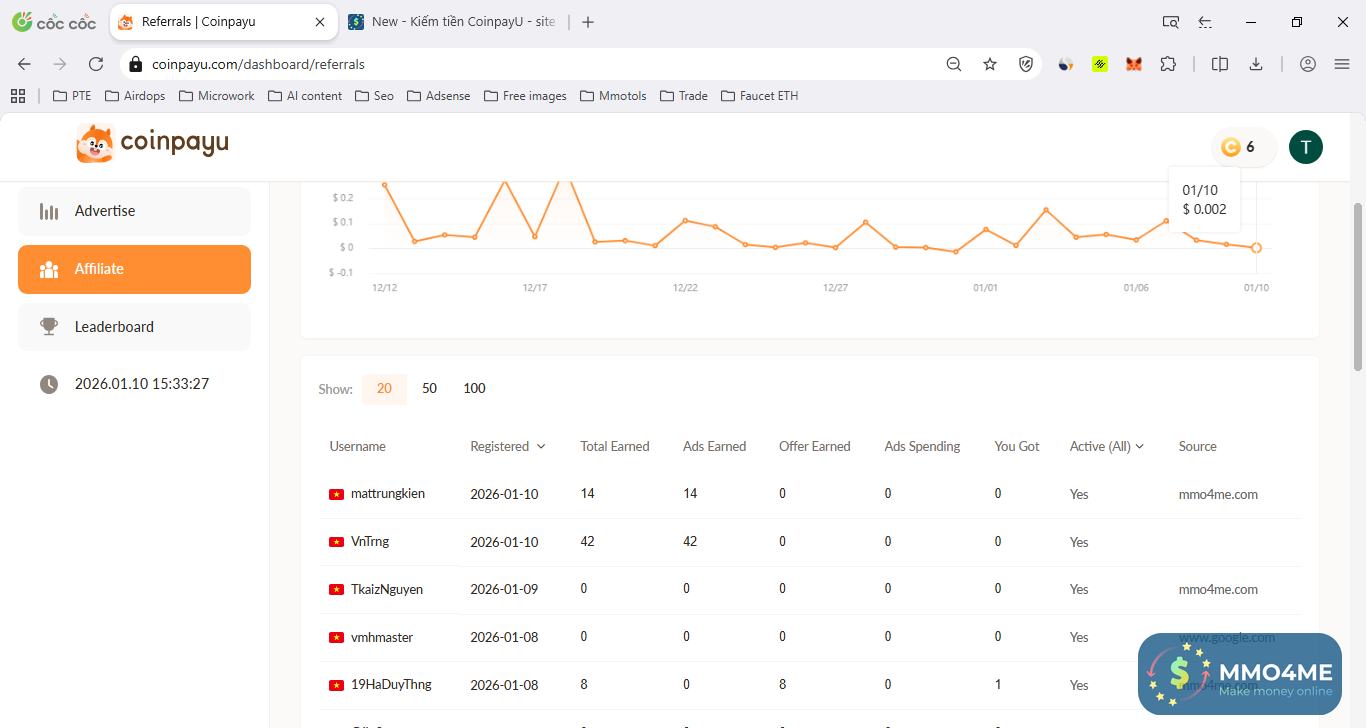Image resolution: width=1366 pixels, height=728 pixels.
Task: Open the downloads icon in toolbar
Action: click(x=1256, y=64)
